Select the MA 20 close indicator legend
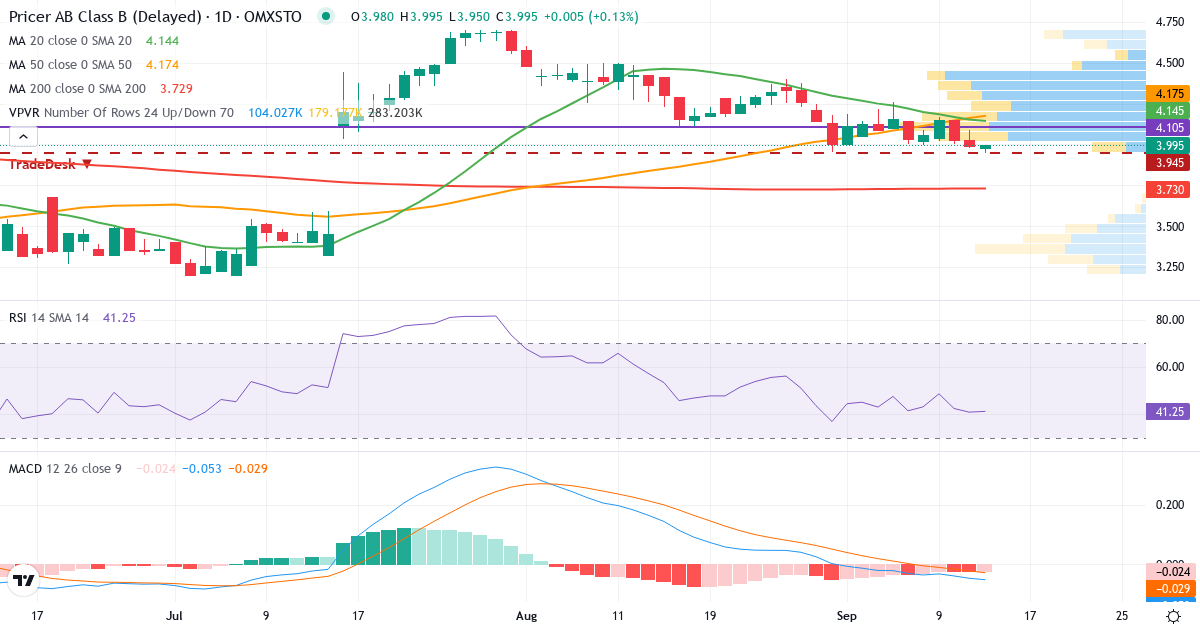The width and height of the screenshot is (1200, 630). 70,41
